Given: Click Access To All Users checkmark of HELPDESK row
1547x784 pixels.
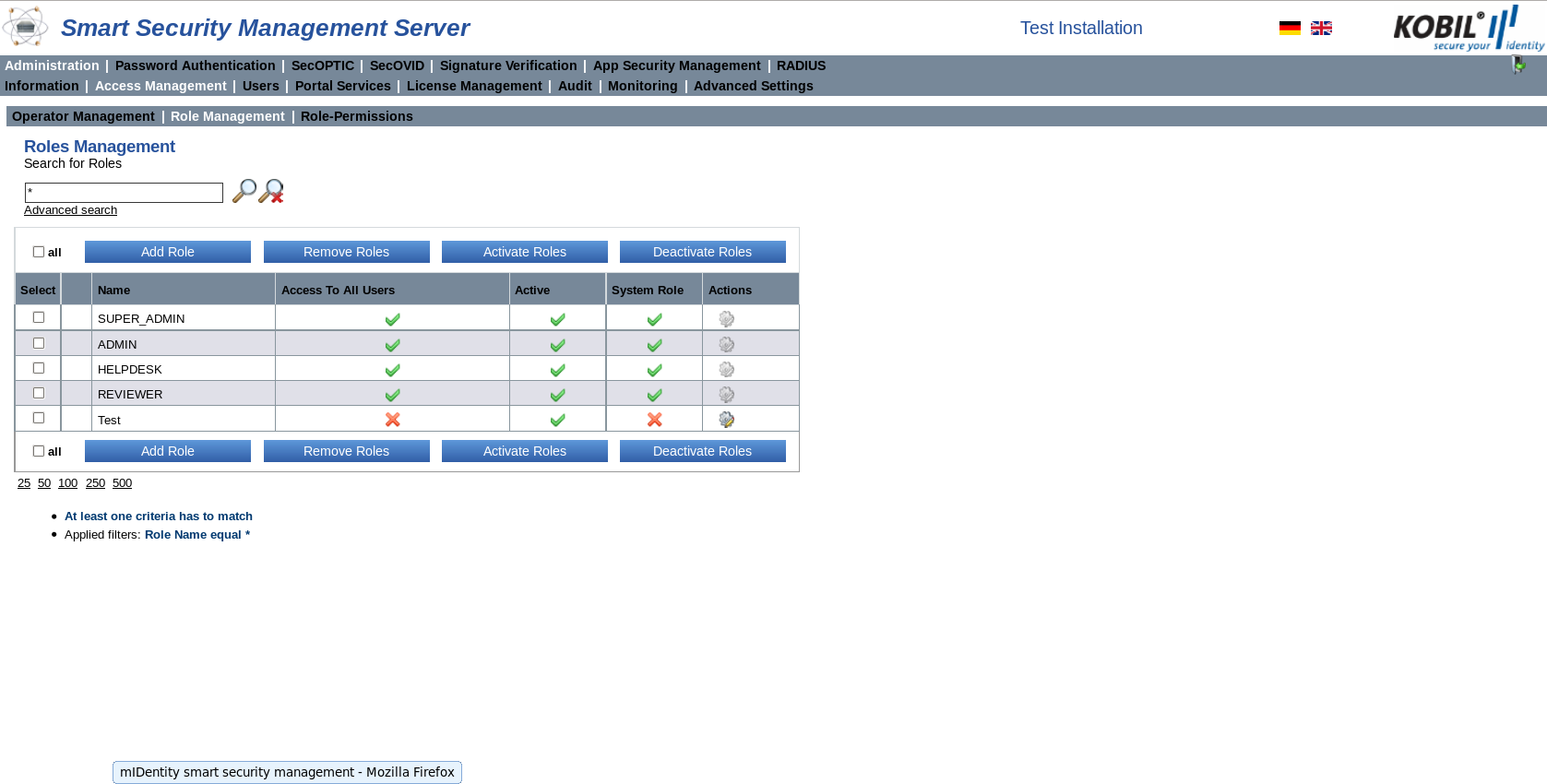Looking at the screenshot, I should coord(393,370).
